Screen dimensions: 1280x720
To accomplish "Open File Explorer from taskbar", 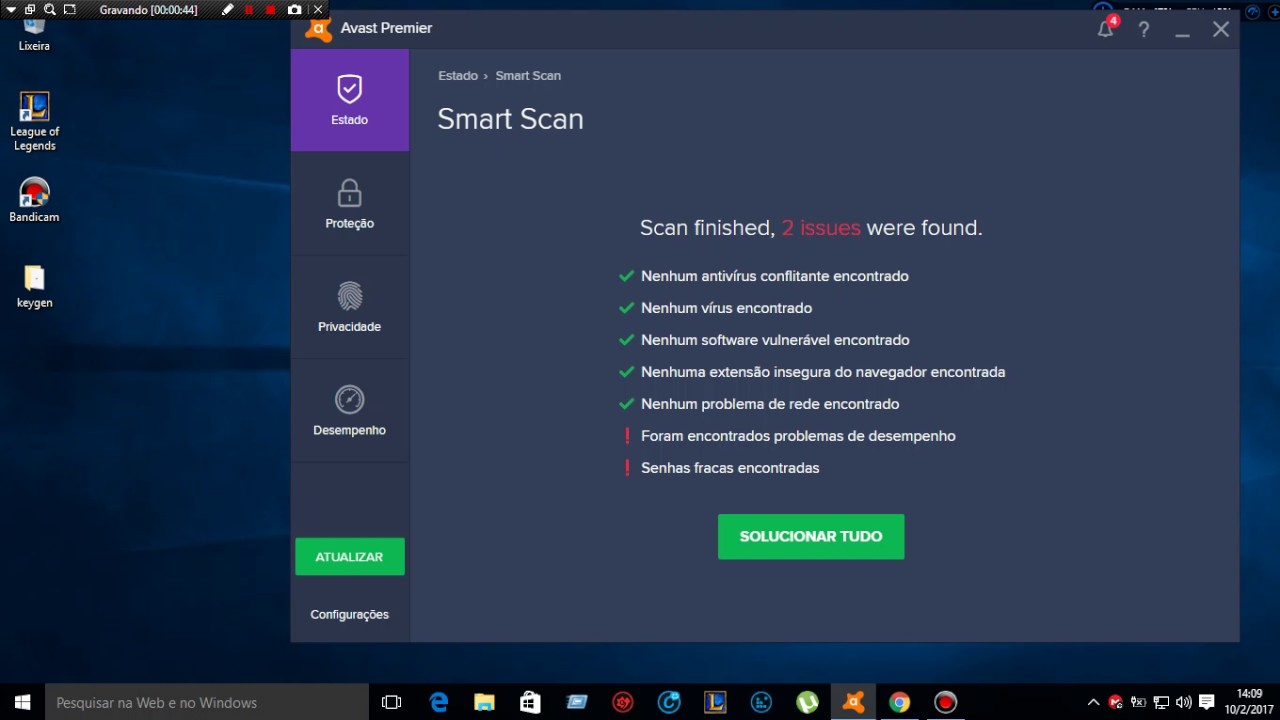I will pyautogui.click(x=484, y=702).
